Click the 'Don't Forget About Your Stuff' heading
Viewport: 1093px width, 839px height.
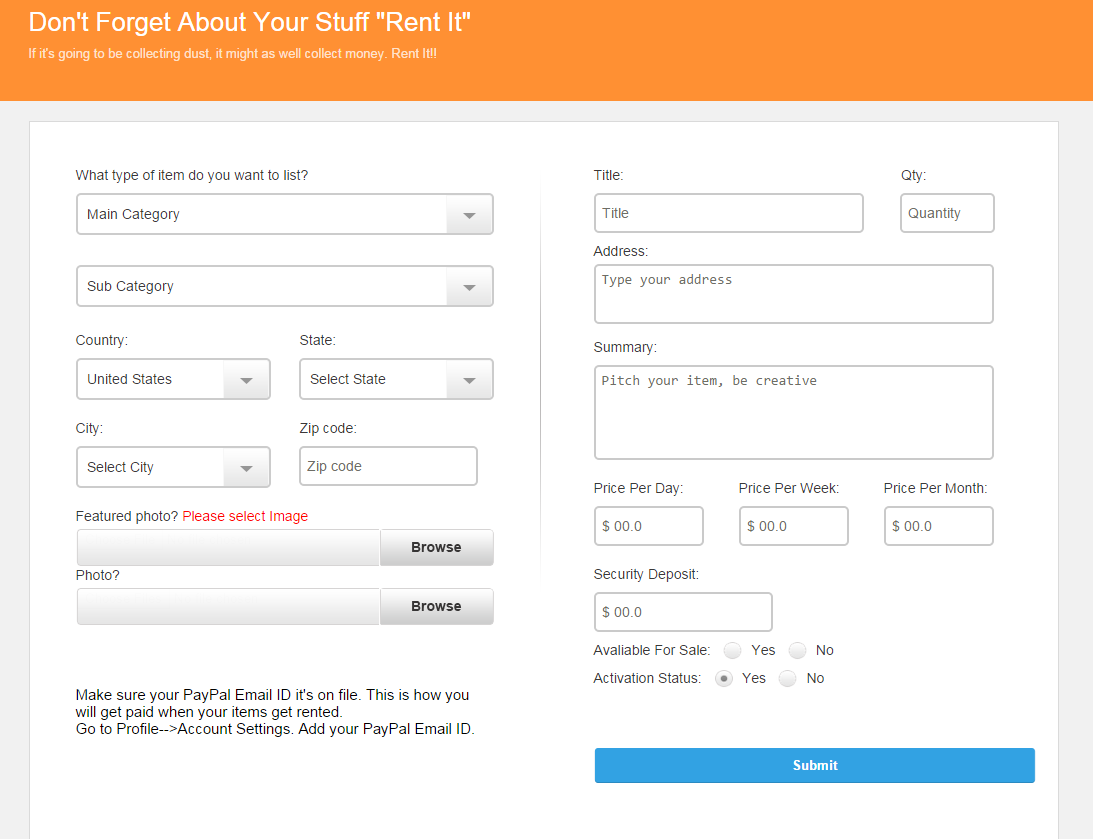(x=250, y=22)
